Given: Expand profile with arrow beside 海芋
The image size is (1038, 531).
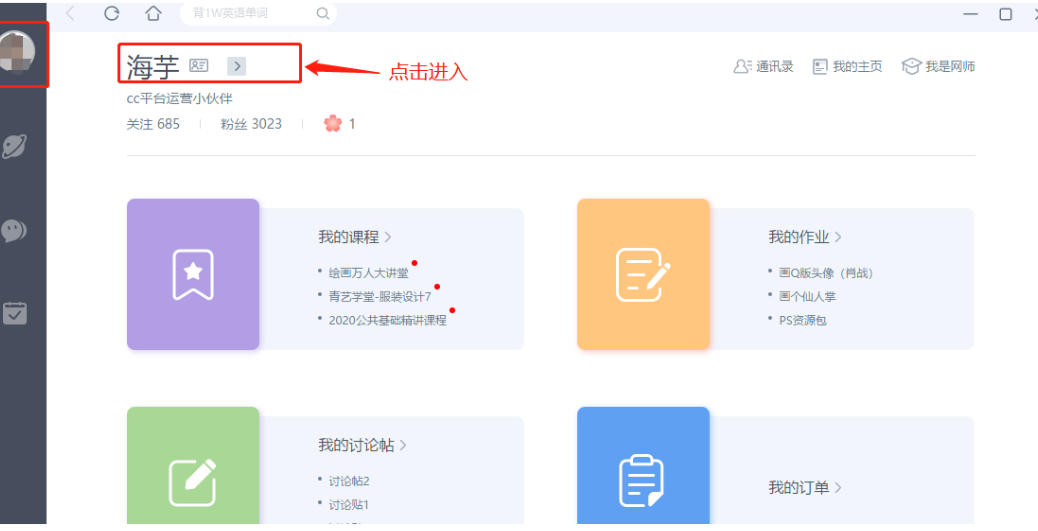Looking at the screenshot, I should click(236, 66).
